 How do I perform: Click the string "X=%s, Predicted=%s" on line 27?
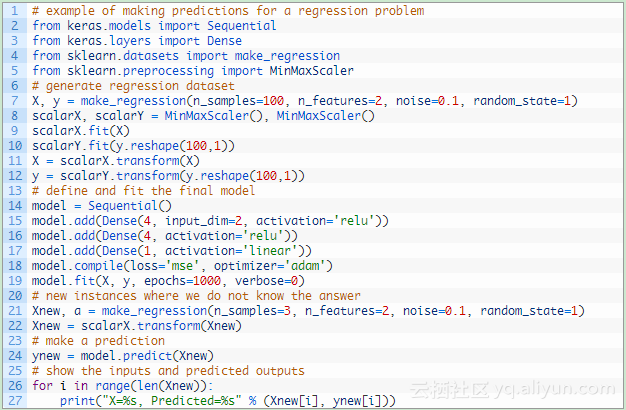coord(172,401)
